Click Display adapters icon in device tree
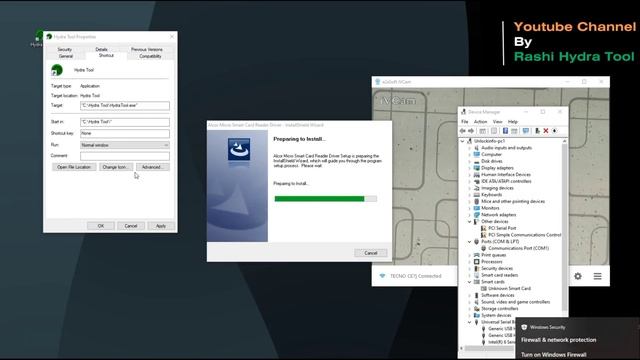The height and width of the screenshot is (360, 640). (x=476, y=168)
